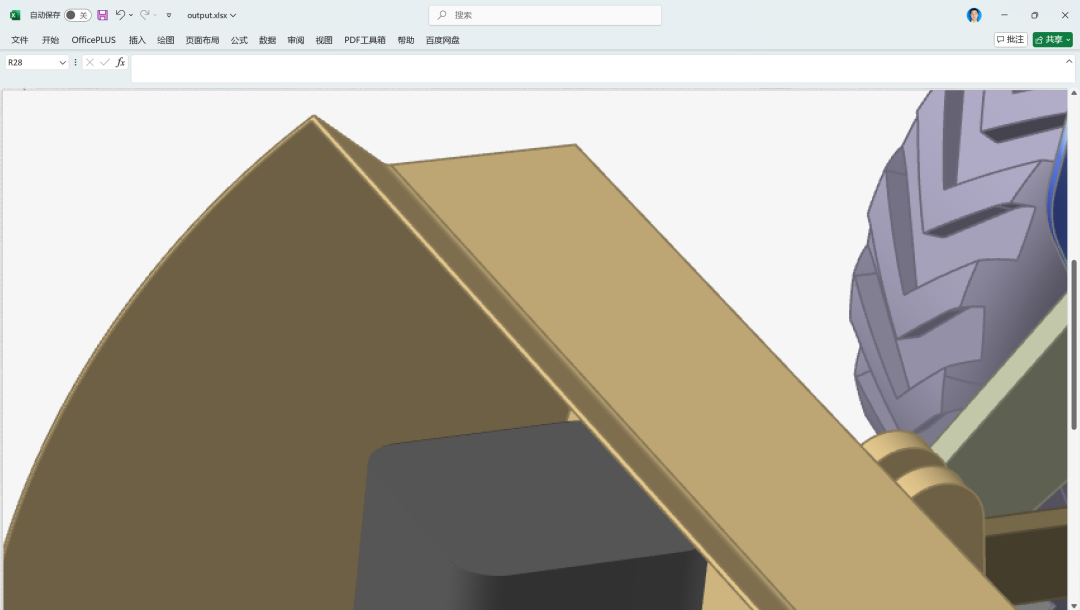Click the Enter checkmark icon in formula bar

pyautogui.click(x=105, y=62)
